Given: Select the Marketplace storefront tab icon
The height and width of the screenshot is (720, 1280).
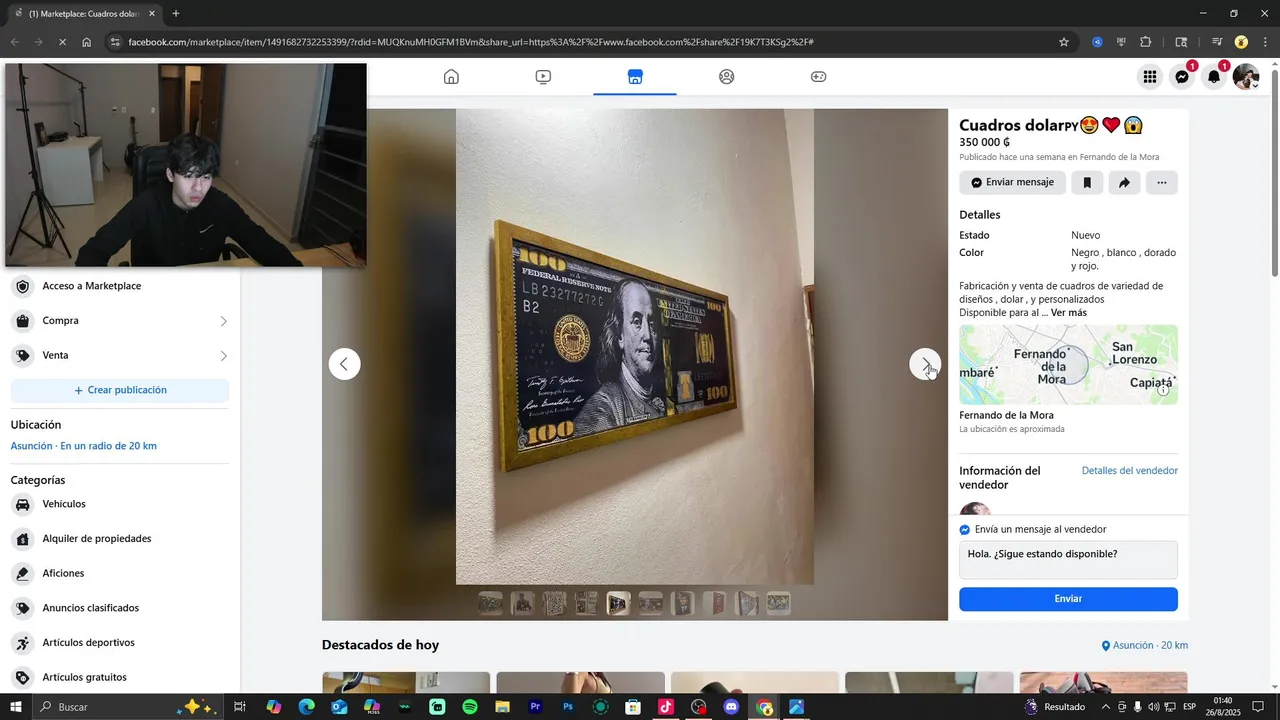Looking at the screenshot, I should click(635, 77).
